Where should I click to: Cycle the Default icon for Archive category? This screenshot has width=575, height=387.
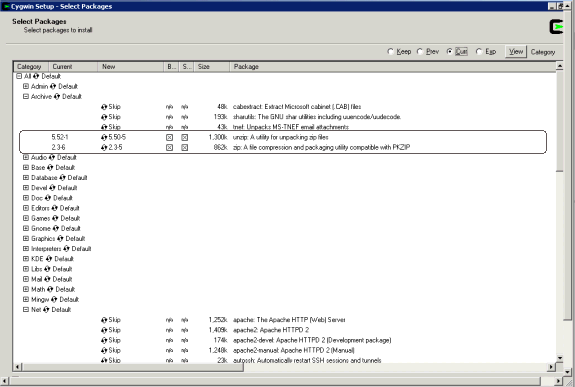[x=56, y=96]
